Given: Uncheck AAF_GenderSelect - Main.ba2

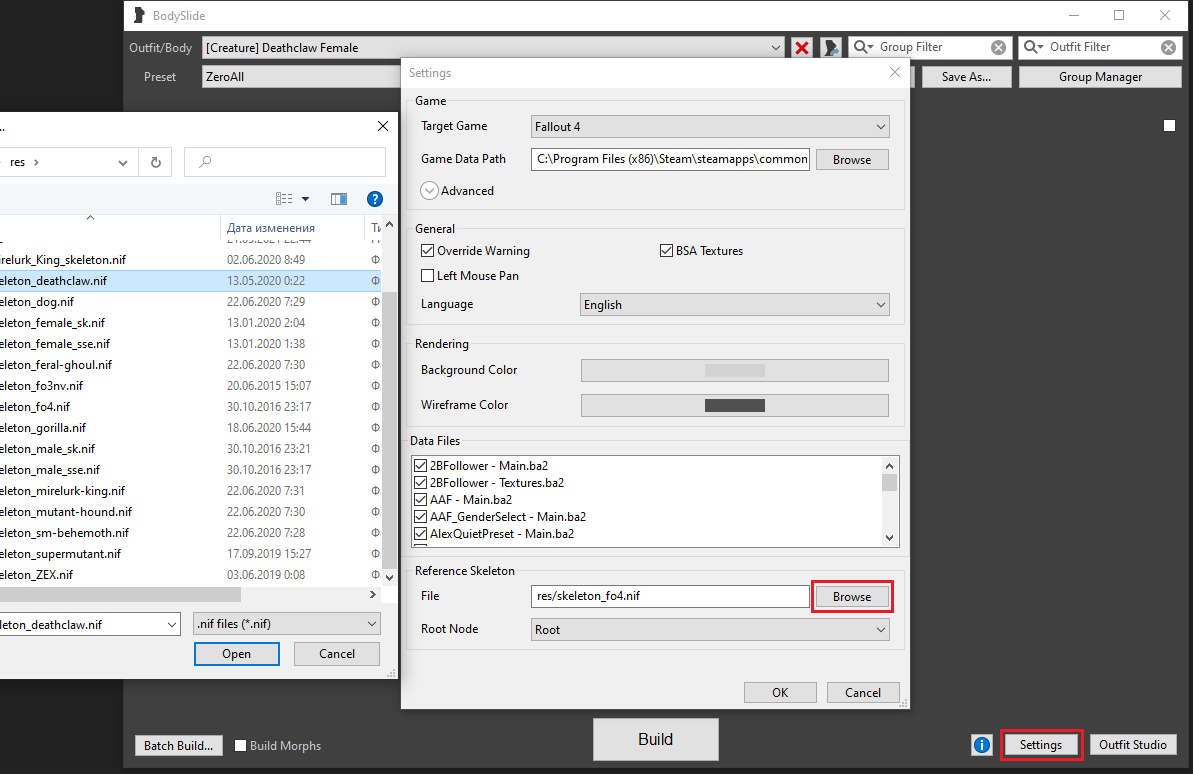Looking at the screenshot, I should point(420,517).
